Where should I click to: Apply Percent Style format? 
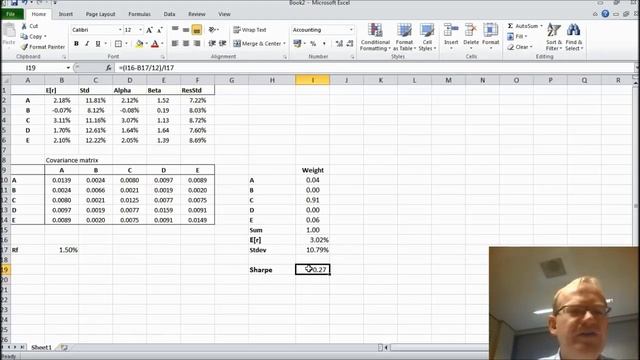pos(313,44)
